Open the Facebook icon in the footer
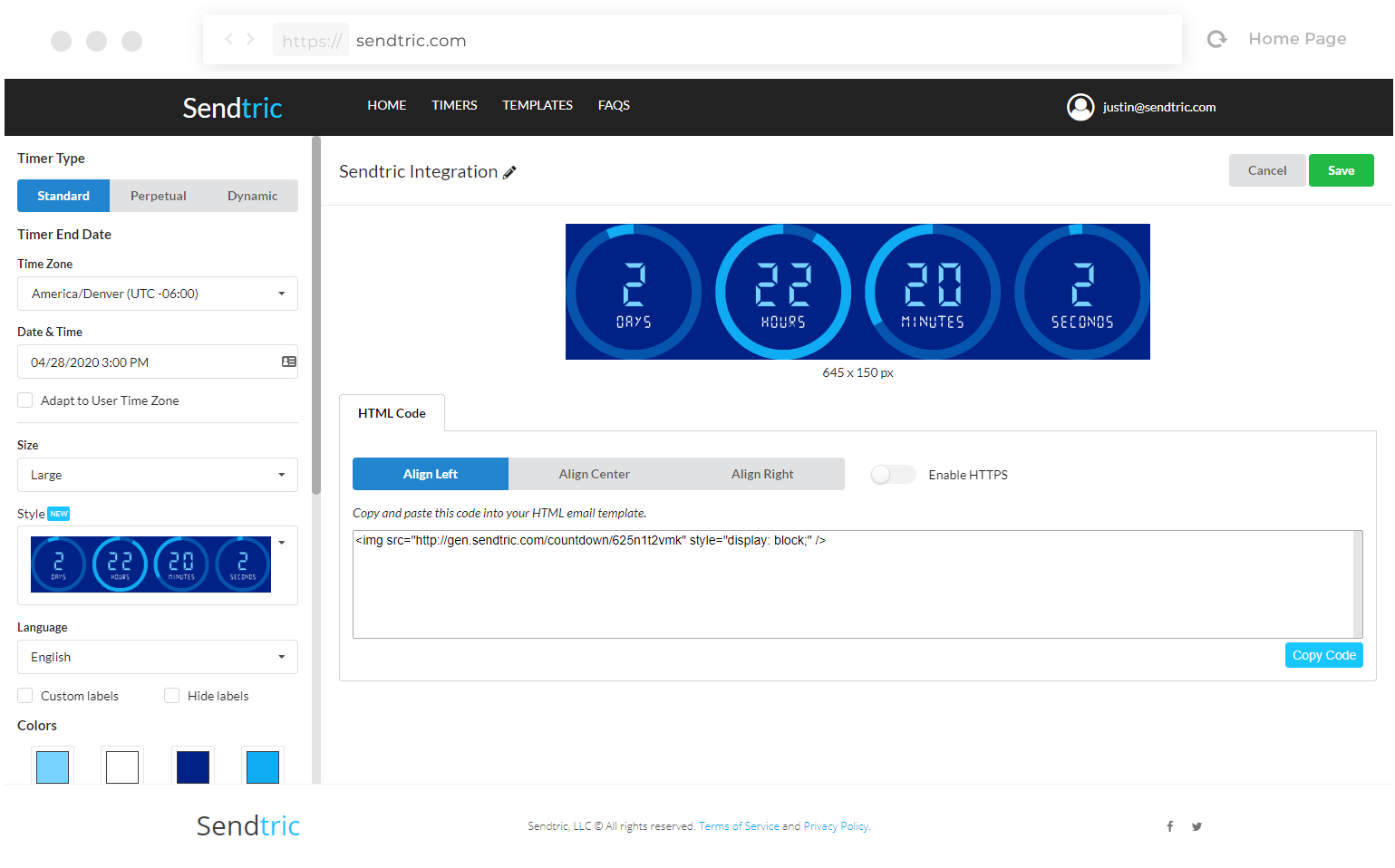 1169,826
